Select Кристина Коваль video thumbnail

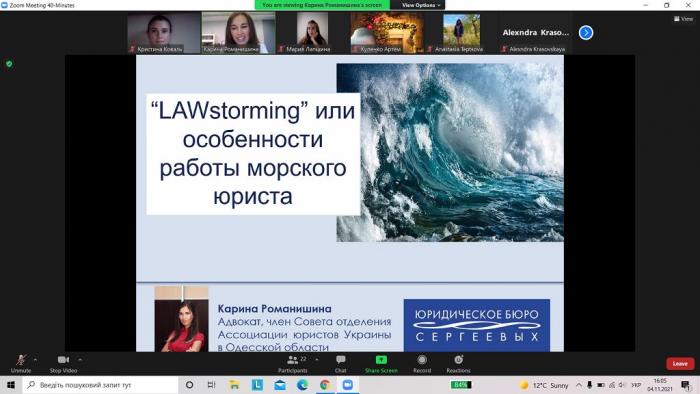[164, 33]
